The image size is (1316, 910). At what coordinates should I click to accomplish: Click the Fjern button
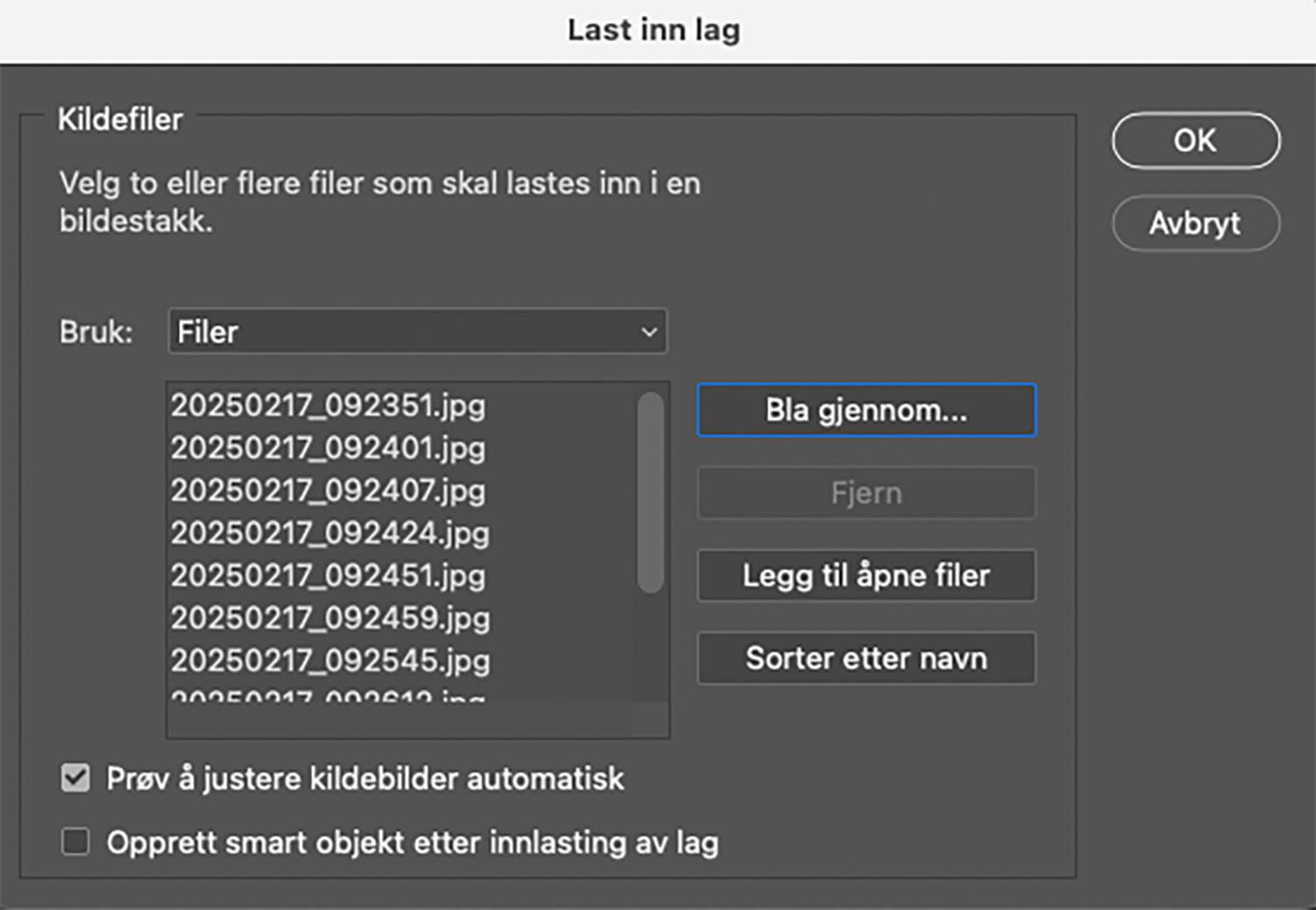click(866, 493)
